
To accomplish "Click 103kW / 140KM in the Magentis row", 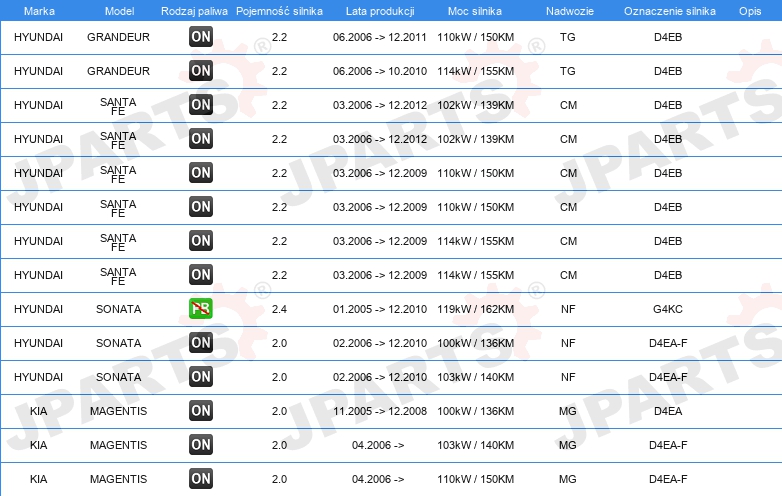I will click(475, 445).
